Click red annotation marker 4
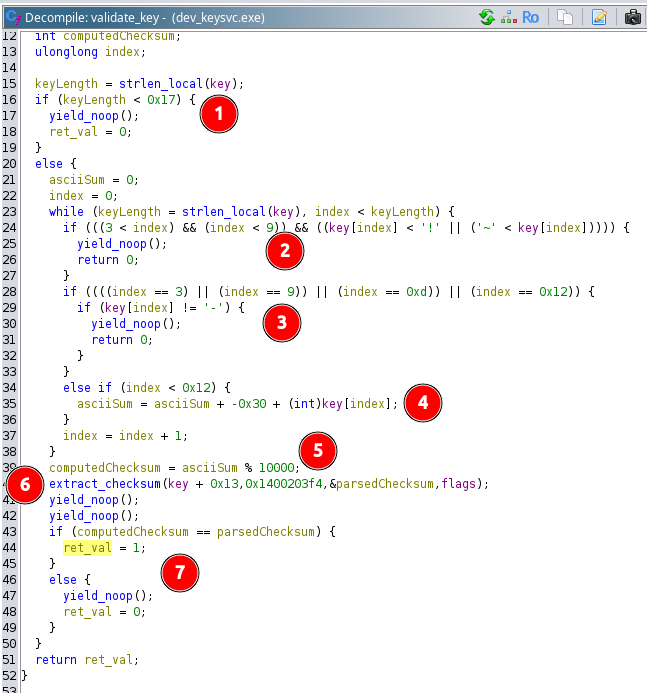 point(422,402)
